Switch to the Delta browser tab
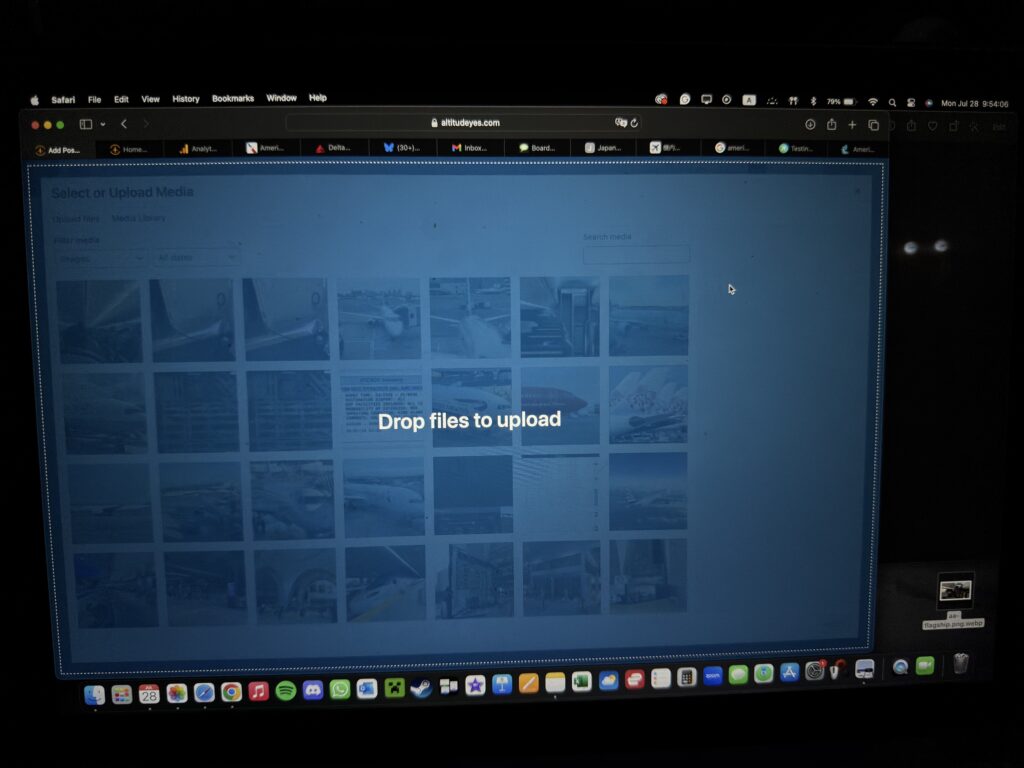This screenshot has height=768, width=1024. (334, 148)
